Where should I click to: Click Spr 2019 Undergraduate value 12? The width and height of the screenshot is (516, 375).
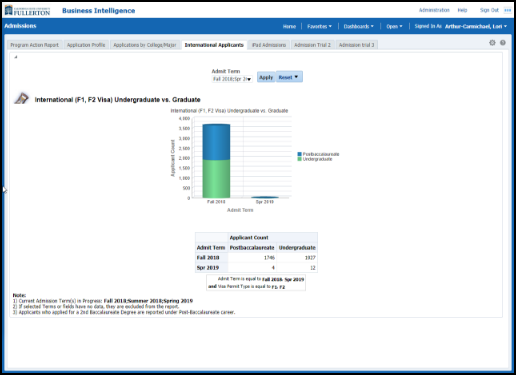(312, 268)
